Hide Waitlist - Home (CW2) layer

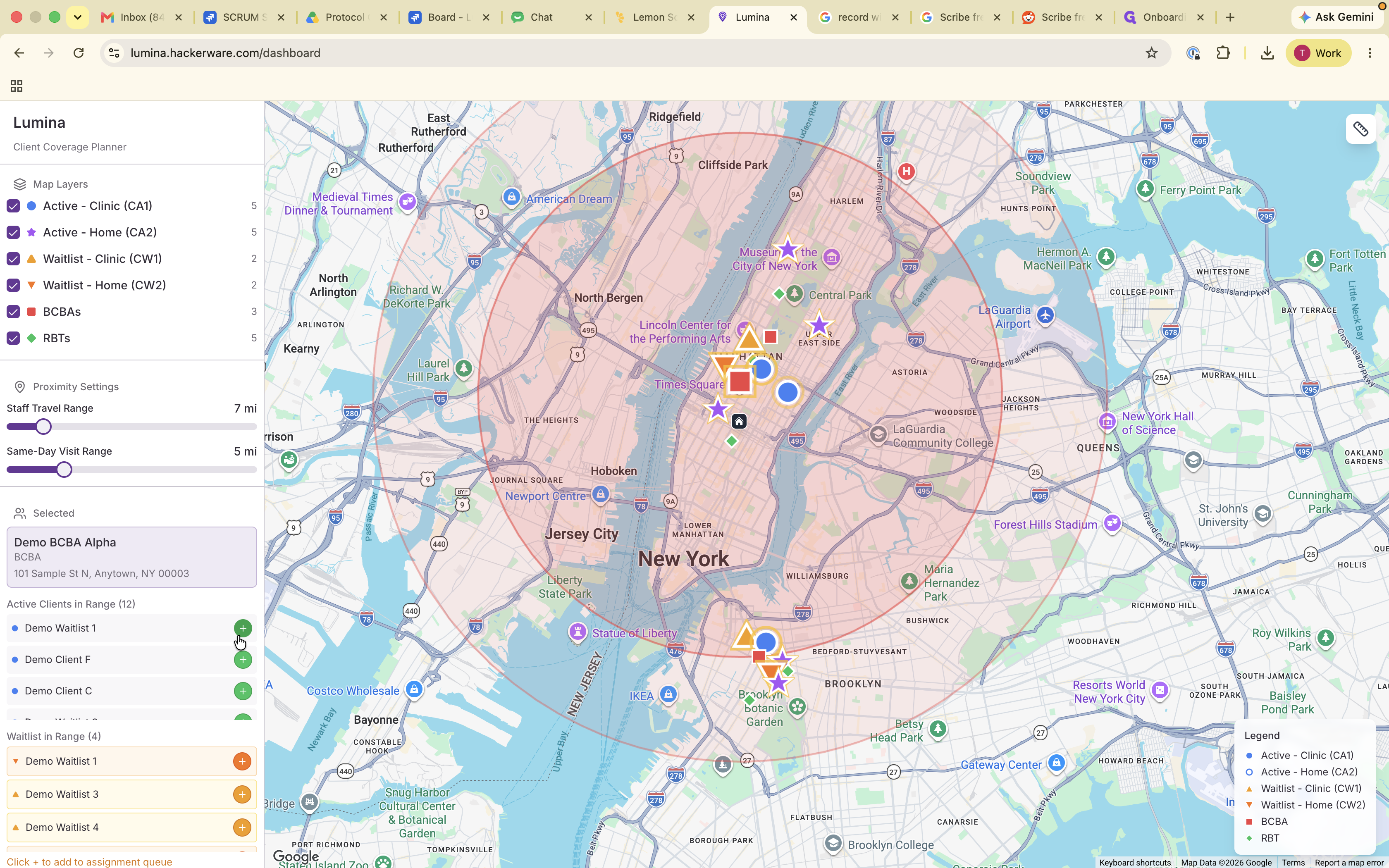click(13, 285)
